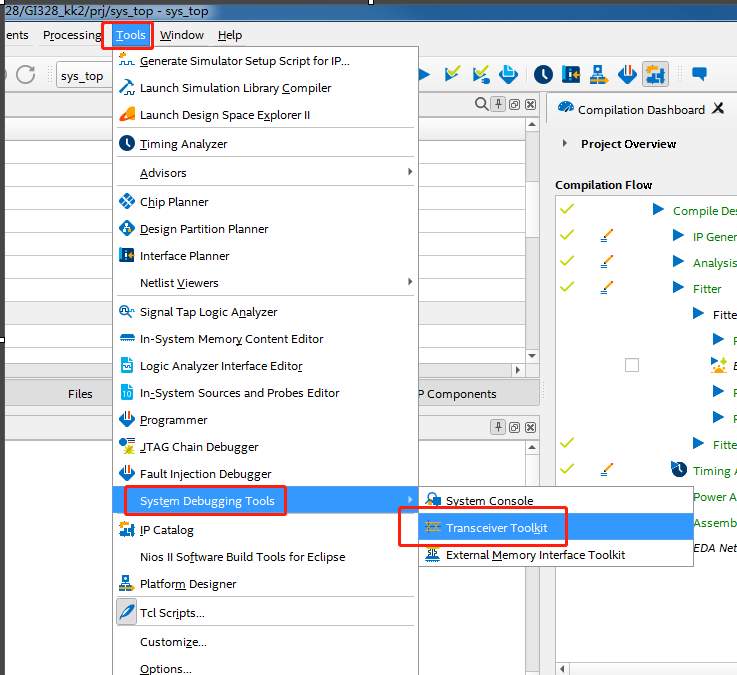Click the horizontal scroll right arrow

click(518, 370)
